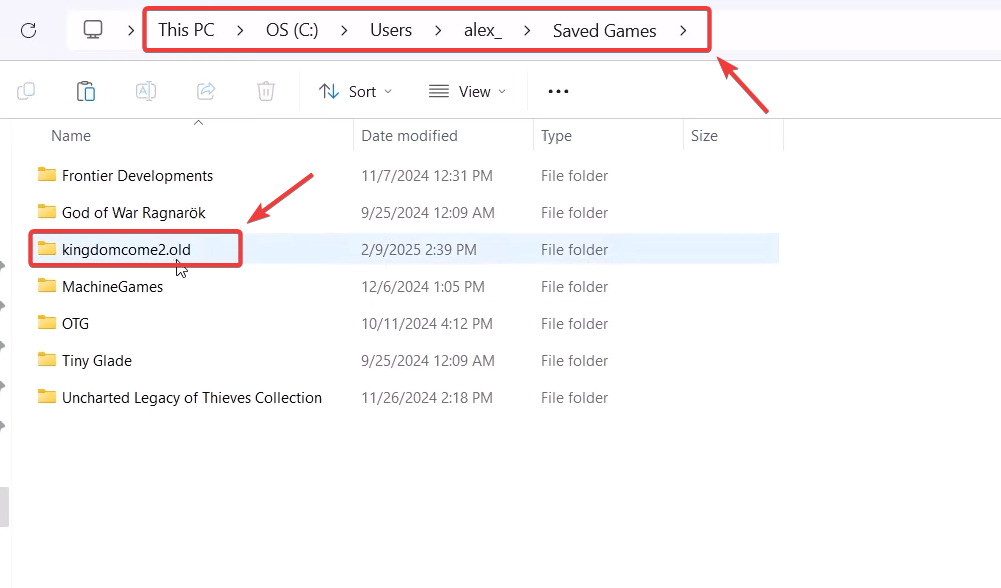Click folder icon of MachineGames
Screen dimensions: 1001x588
[x=47, y=285]
